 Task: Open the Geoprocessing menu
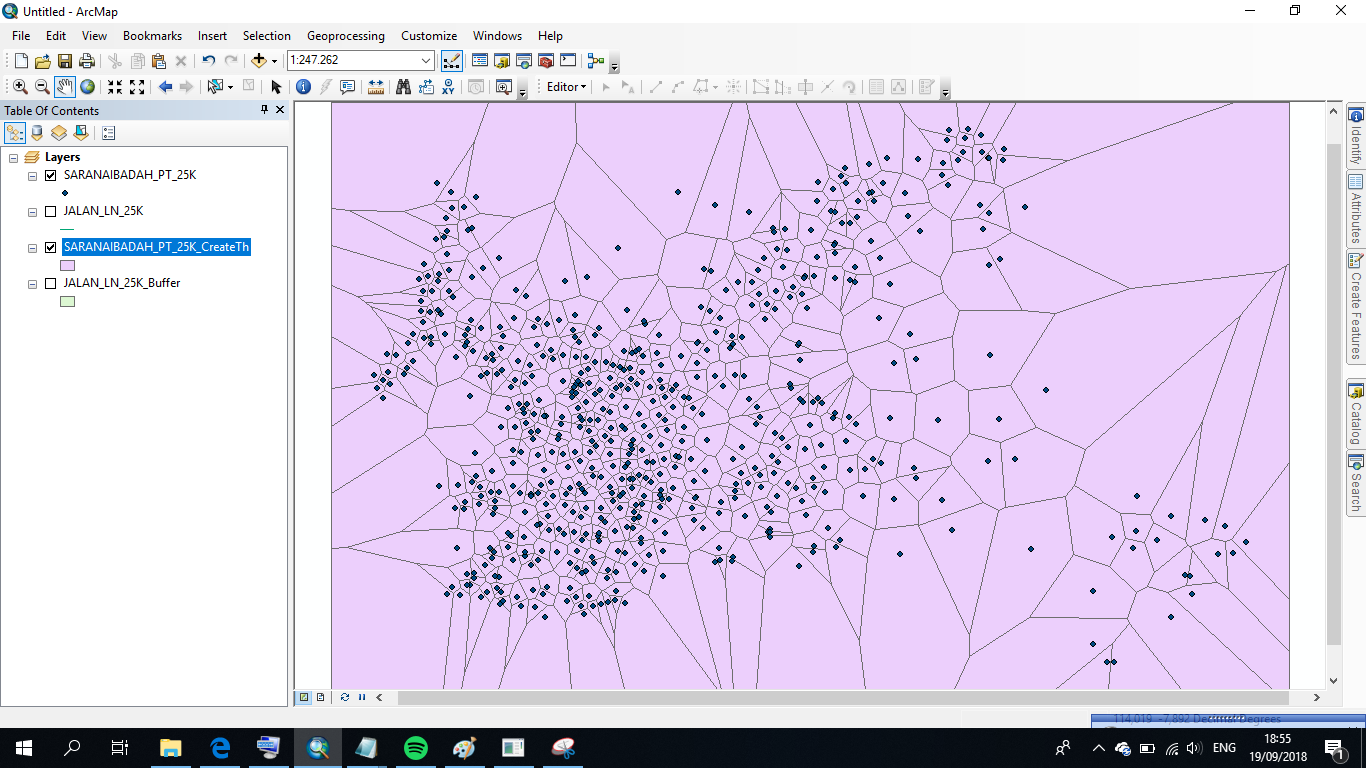[345, 35]
